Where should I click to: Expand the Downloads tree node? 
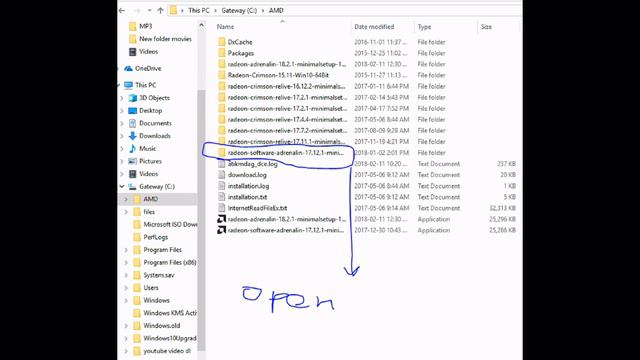tap(122, 136)
